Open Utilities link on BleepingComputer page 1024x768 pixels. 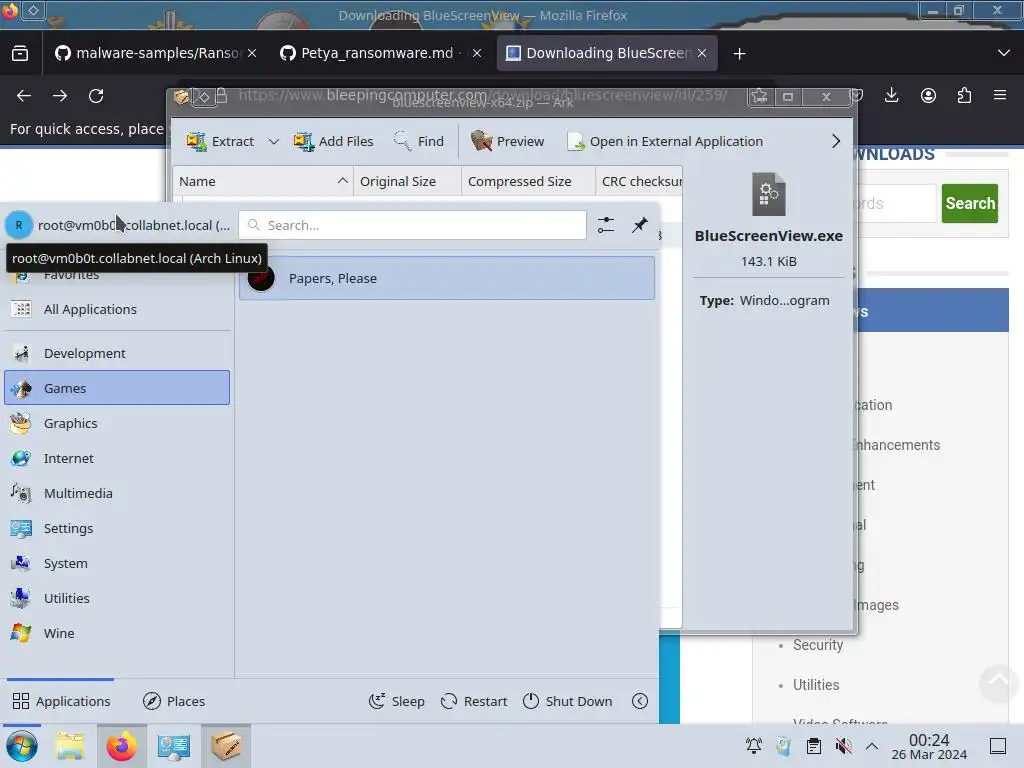(816, 685)
